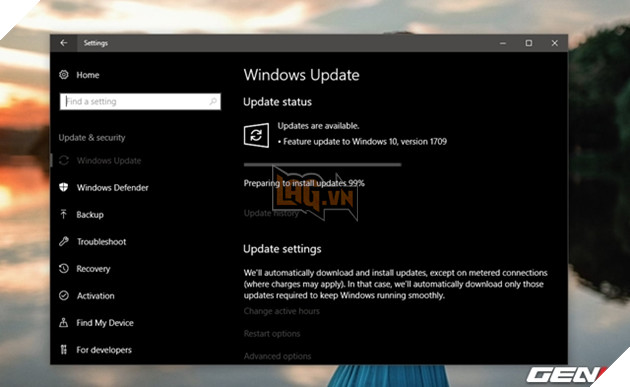Open the Windows Defender section
Image resolution: width=630 pixels, height=387 pixels.
coord(112,188)
